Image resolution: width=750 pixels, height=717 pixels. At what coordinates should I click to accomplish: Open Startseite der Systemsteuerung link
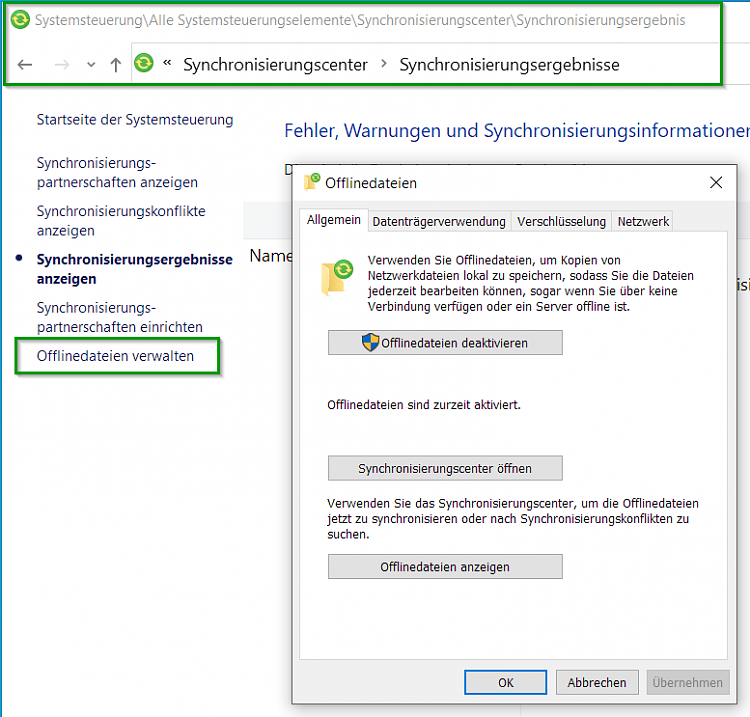point(135,120)
